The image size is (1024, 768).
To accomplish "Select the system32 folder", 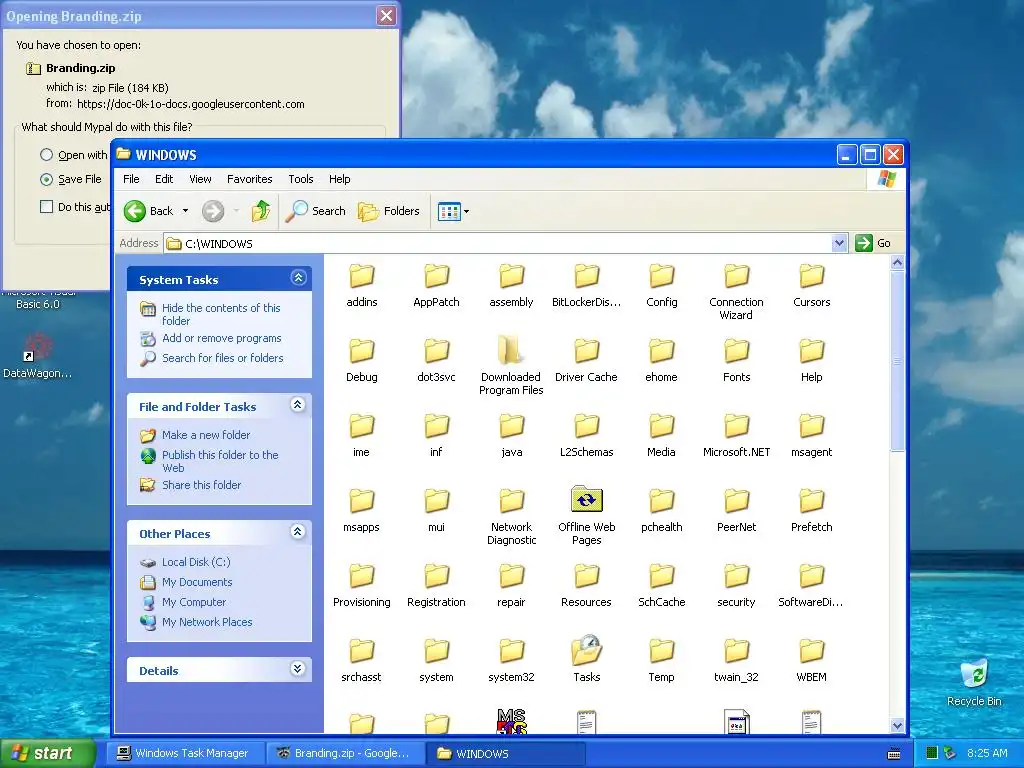I will tap(511, 661).
